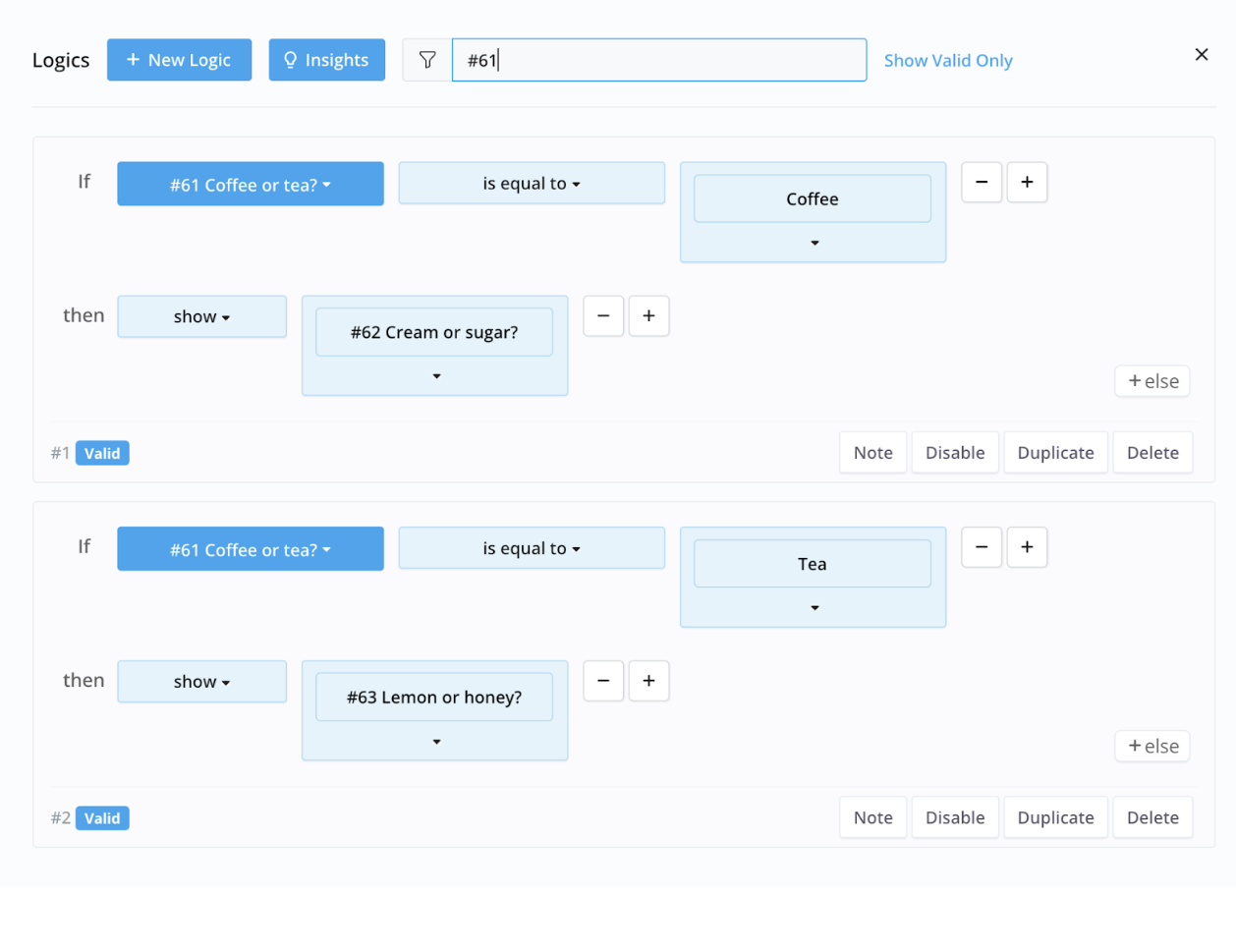Open the #63 Lemon or honey dropdown

click(x=435, y=742)
